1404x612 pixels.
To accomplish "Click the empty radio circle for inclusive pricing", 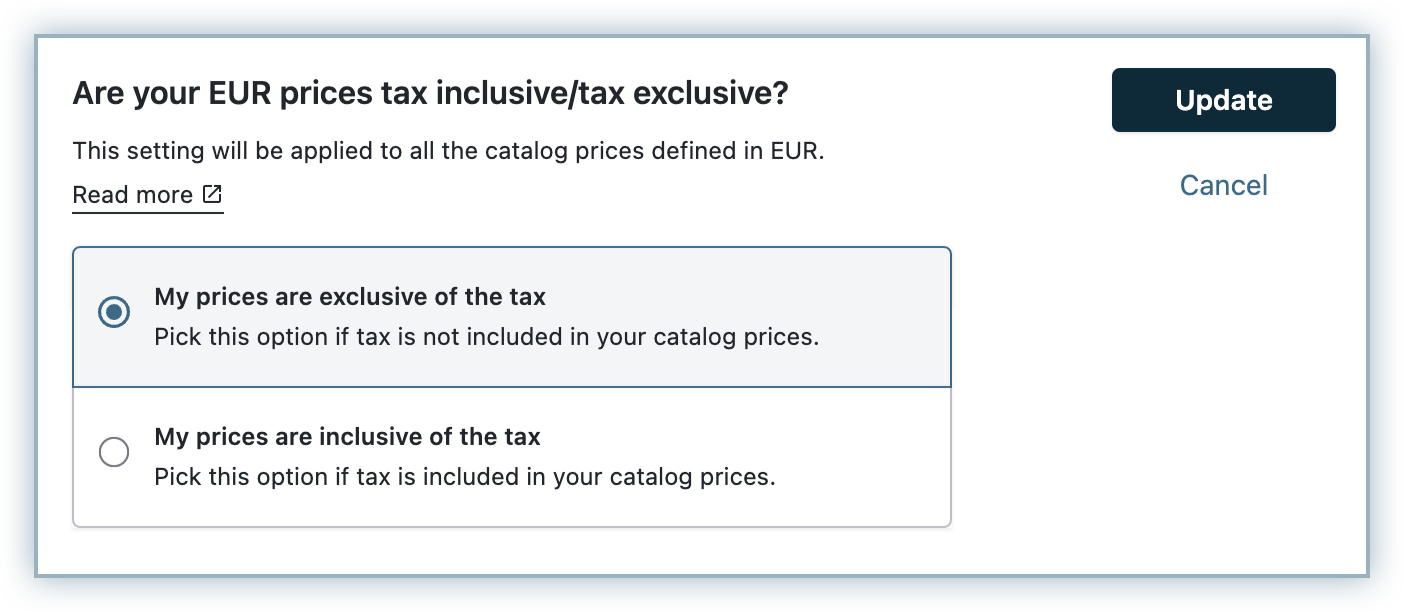I will (x=114, y=452).
